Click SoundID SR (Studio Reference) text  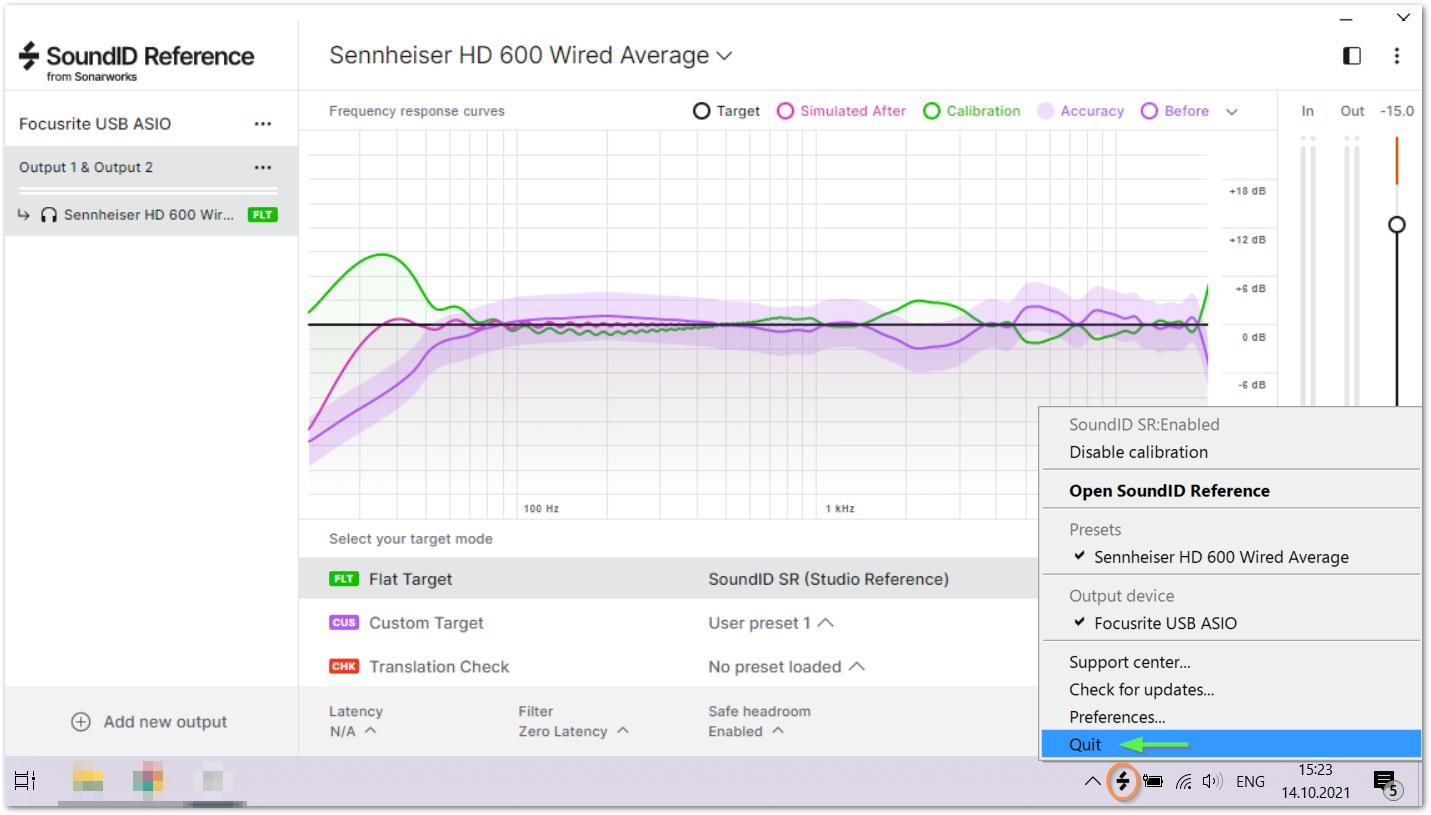coord(829,579)
